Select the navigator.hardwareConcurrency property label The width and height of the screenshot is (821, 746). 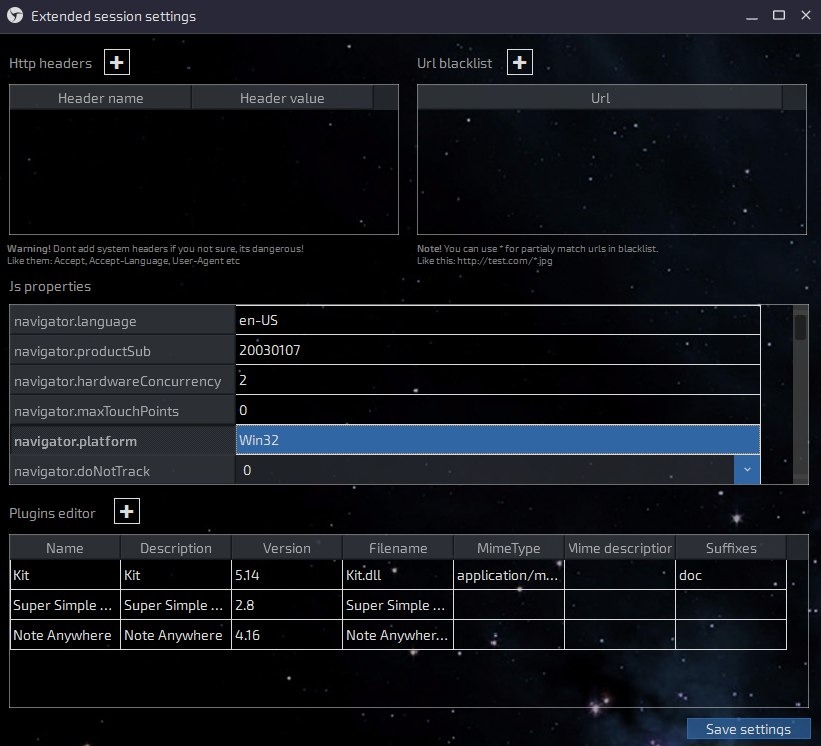(x=123, y=381)
